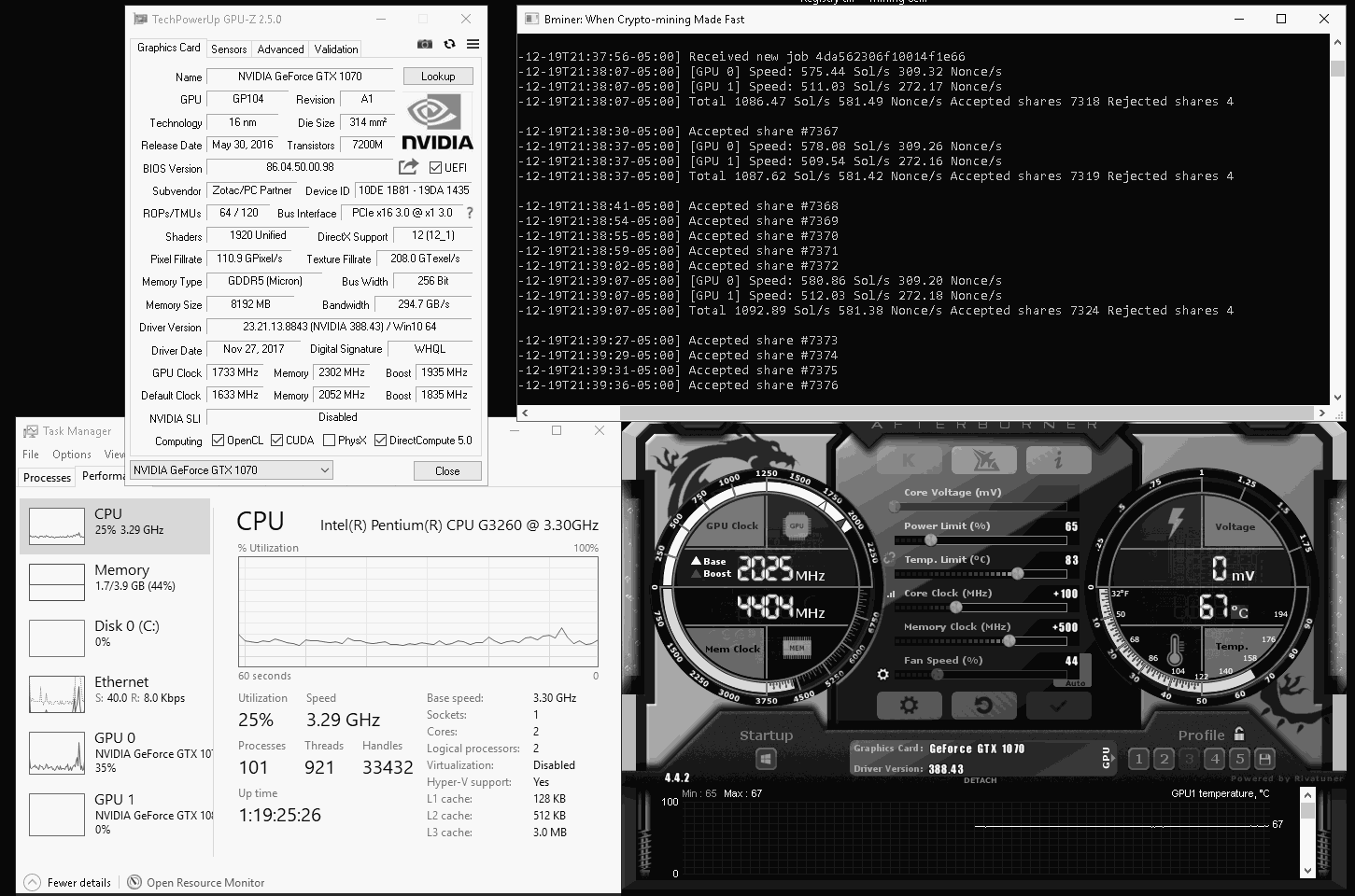This screenshot has height=896, width=1355.
Task: Toggle Afterburner Startup Windows icon
Action: tap(766, 760)
